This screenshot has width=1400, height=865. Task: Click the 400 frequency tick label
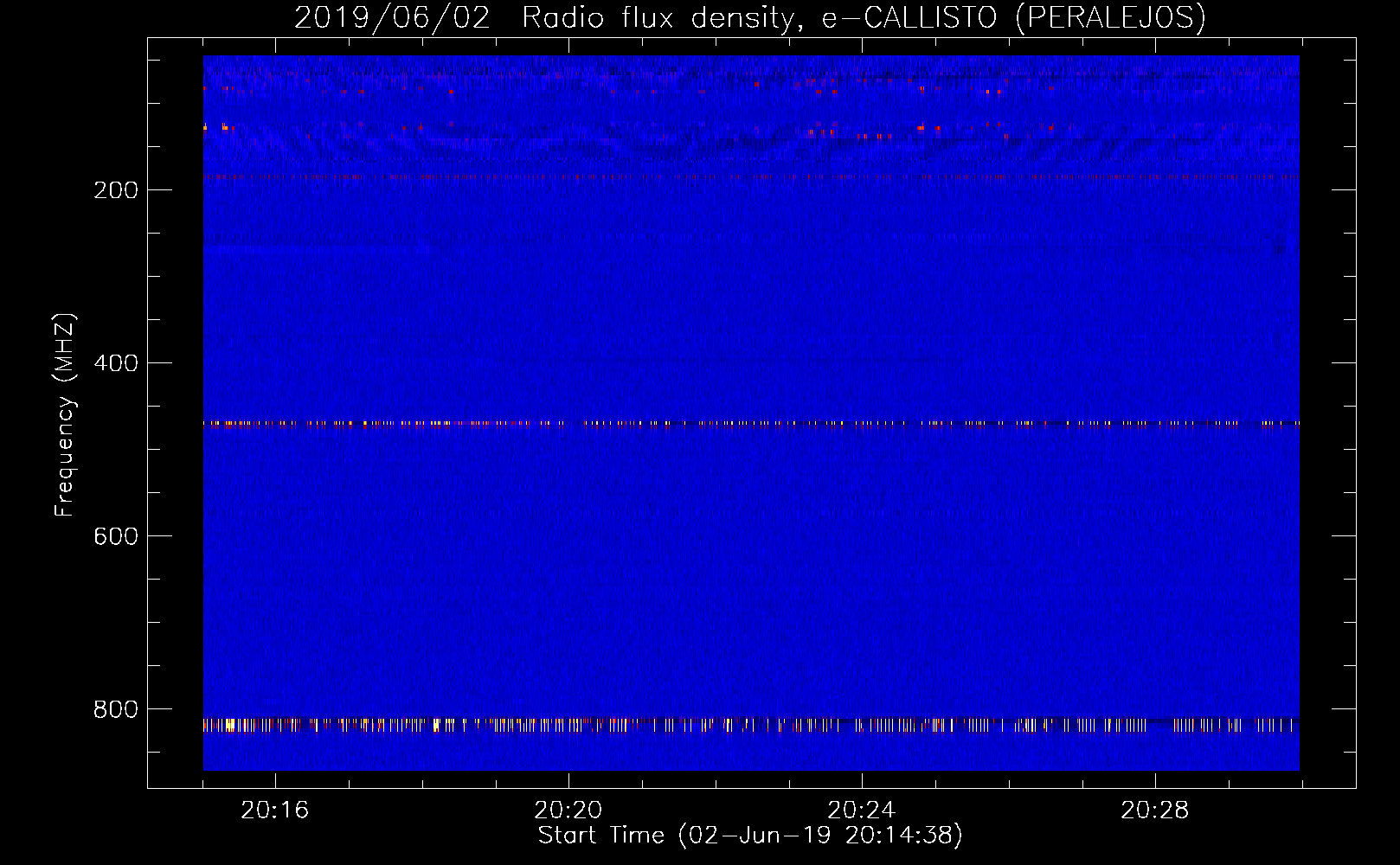(116, 363)
